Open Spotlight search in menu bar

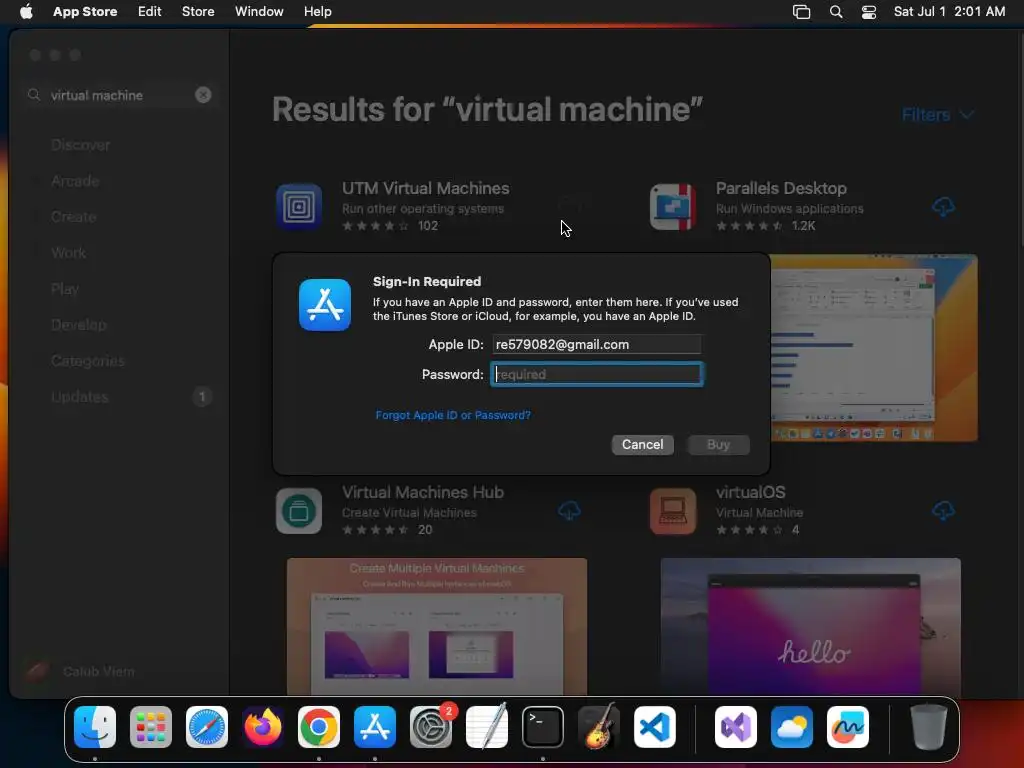(x=836, y=12)
